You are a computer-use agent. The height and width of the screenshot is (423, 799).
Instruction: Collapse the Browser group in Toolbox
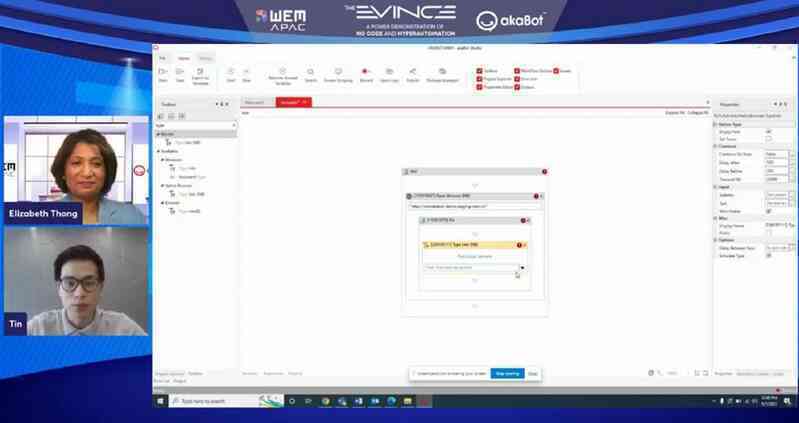[x=163, y=160]
